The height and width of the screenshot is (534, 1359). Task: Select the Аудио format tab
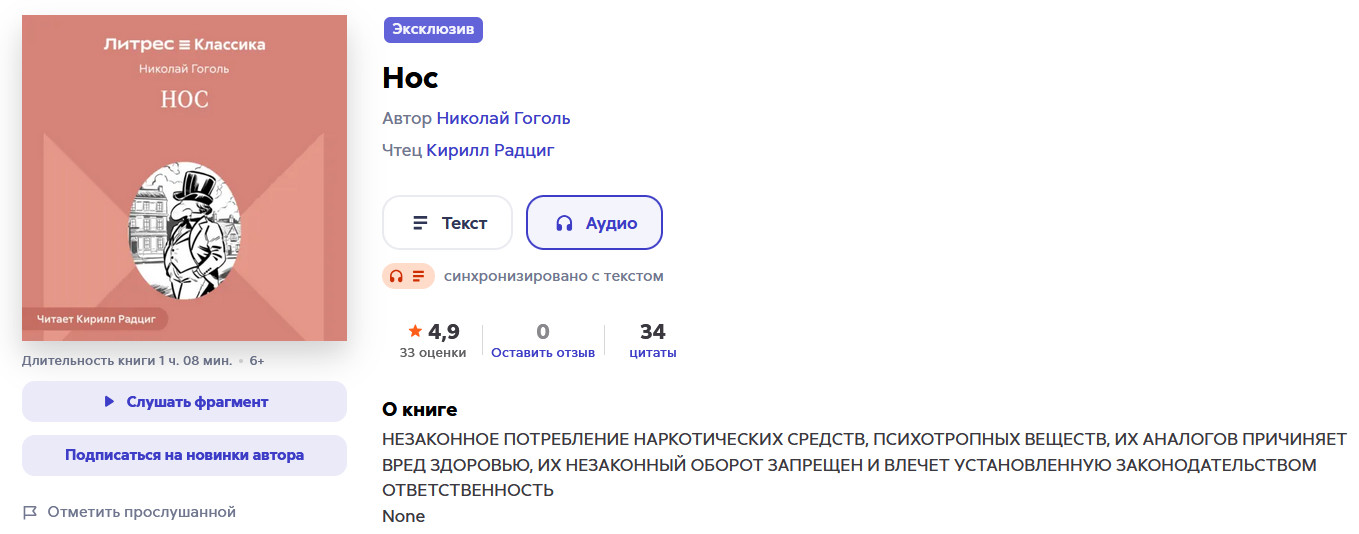pos(594,223)
